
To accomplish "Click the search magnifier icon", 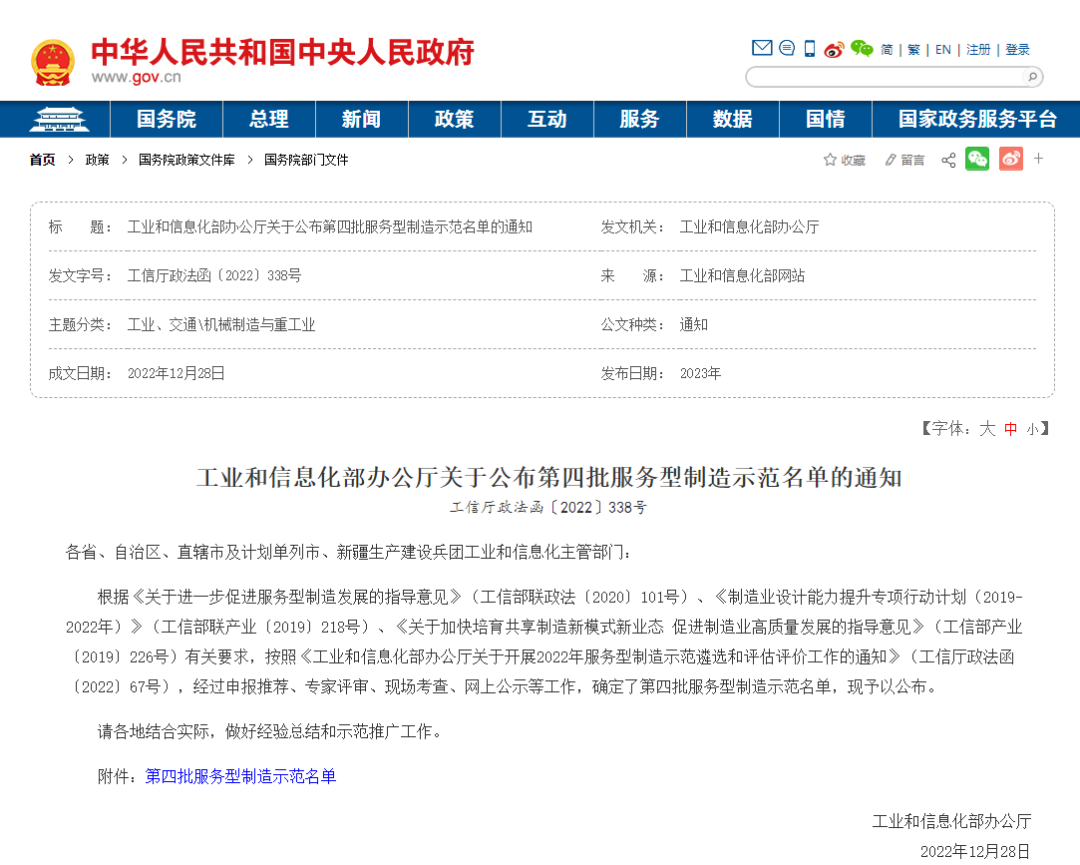I will pyautogui.click(x=1032, y=76).
